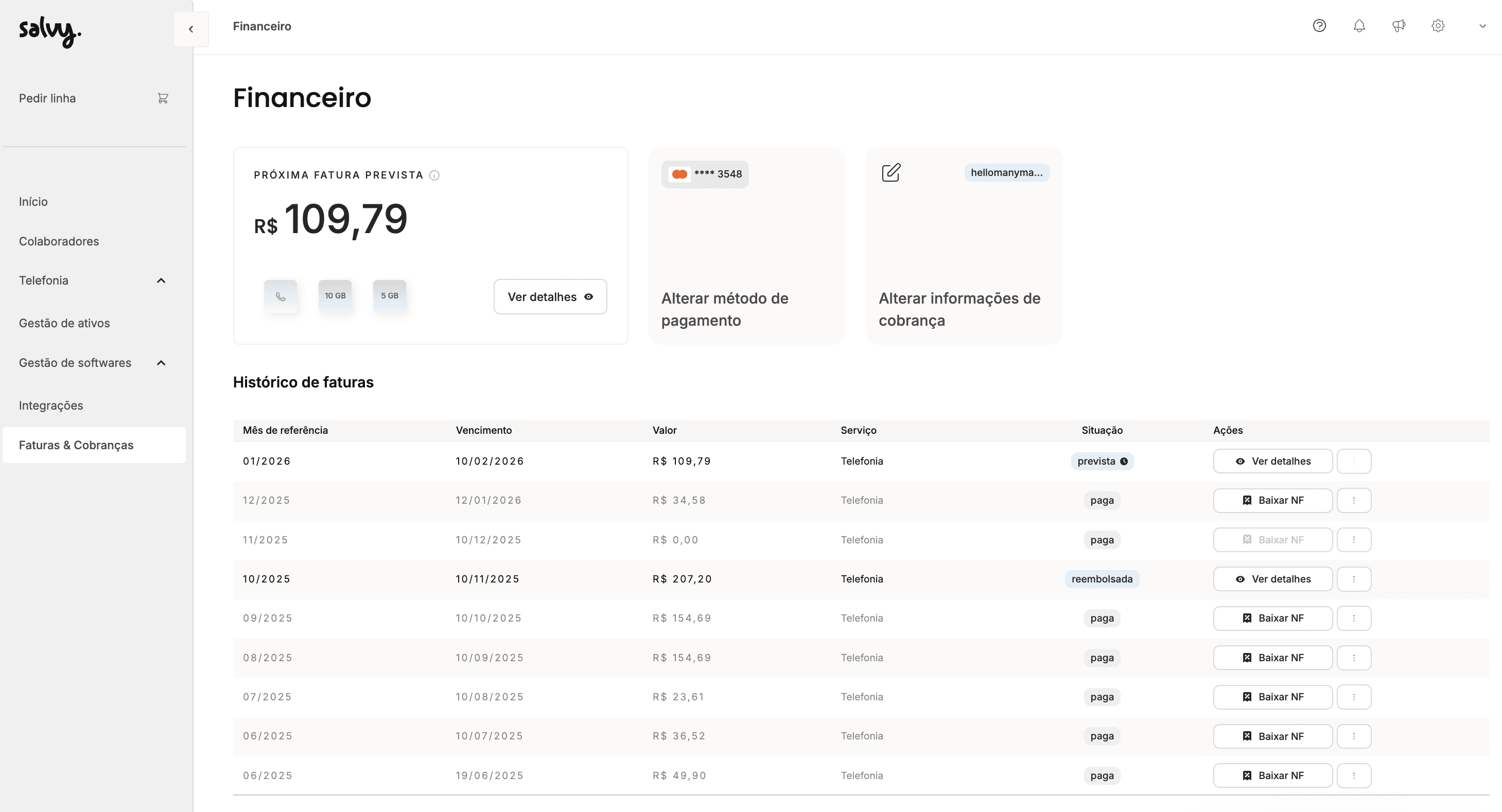Viewport: 1502px width, 812px height.
Task: Click the megaphone announcements icon
Action: 1399,26
